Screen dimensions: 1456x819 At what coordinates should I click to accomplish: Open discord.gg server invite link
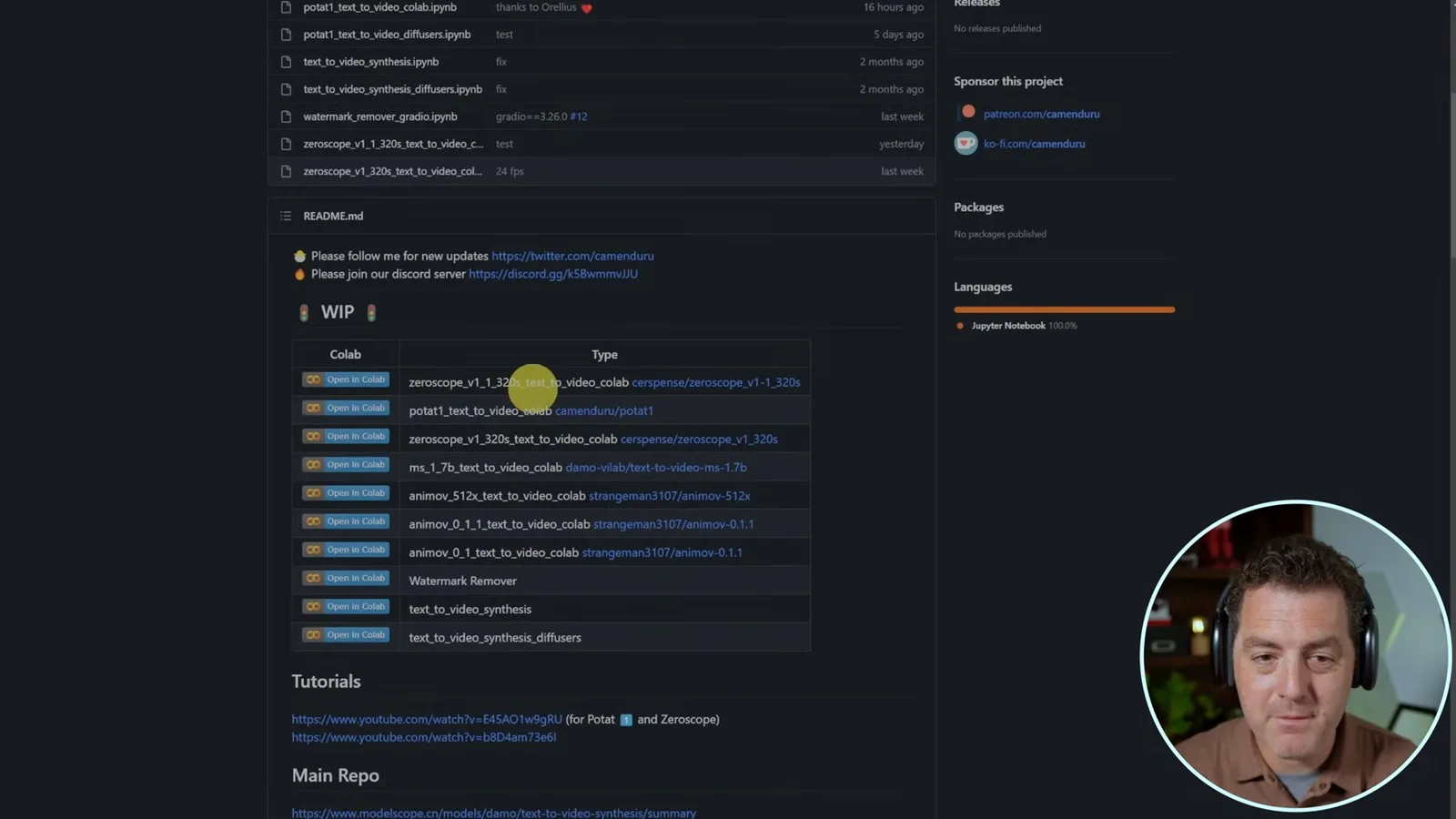(x=553, y=274)
